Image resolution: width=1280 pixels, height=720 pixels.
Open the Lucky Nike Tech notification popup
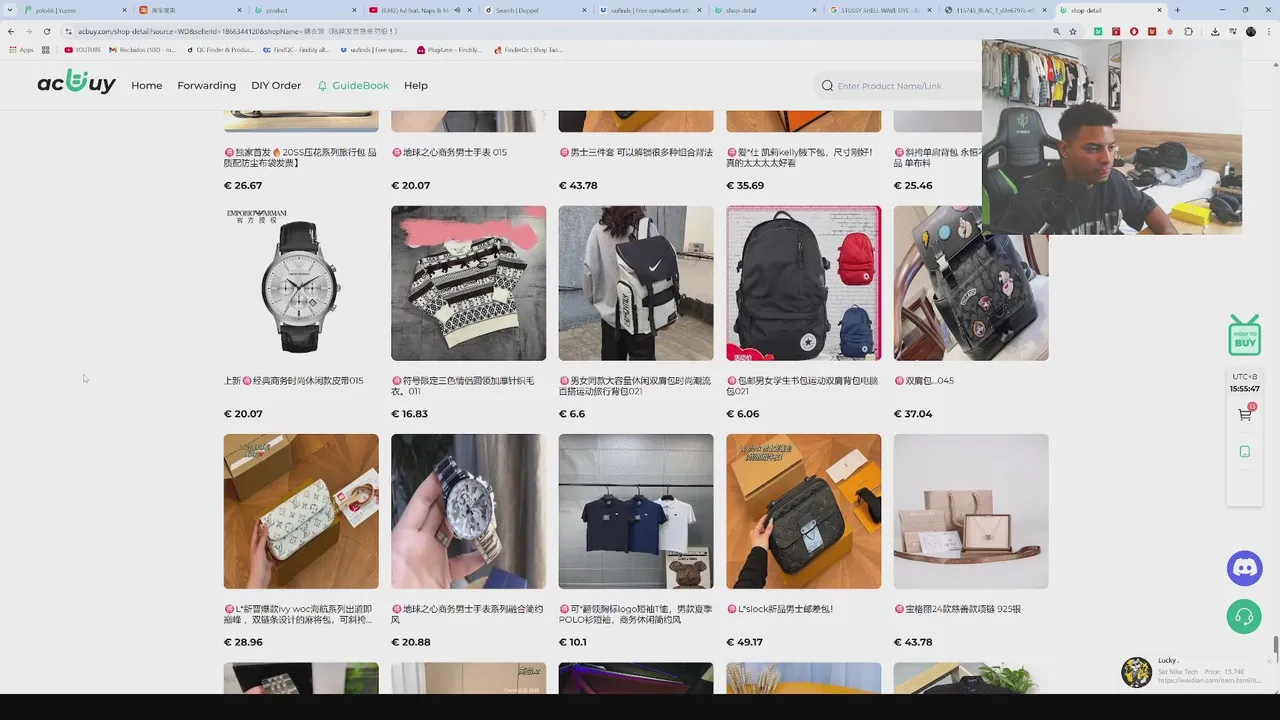[1195, 672]
